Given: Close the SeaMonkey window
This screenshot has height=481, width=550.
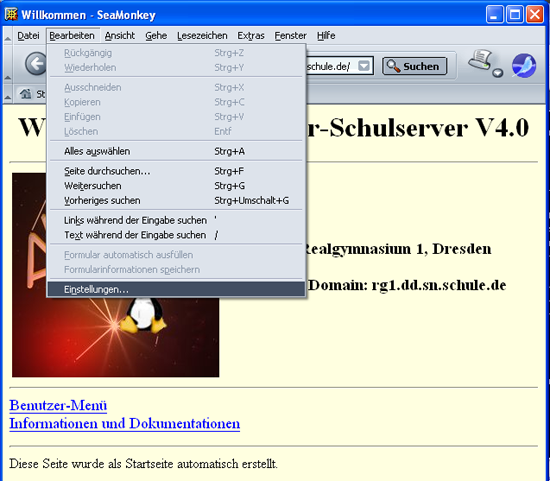Looking at the screenshot, I should coord(535,15).
